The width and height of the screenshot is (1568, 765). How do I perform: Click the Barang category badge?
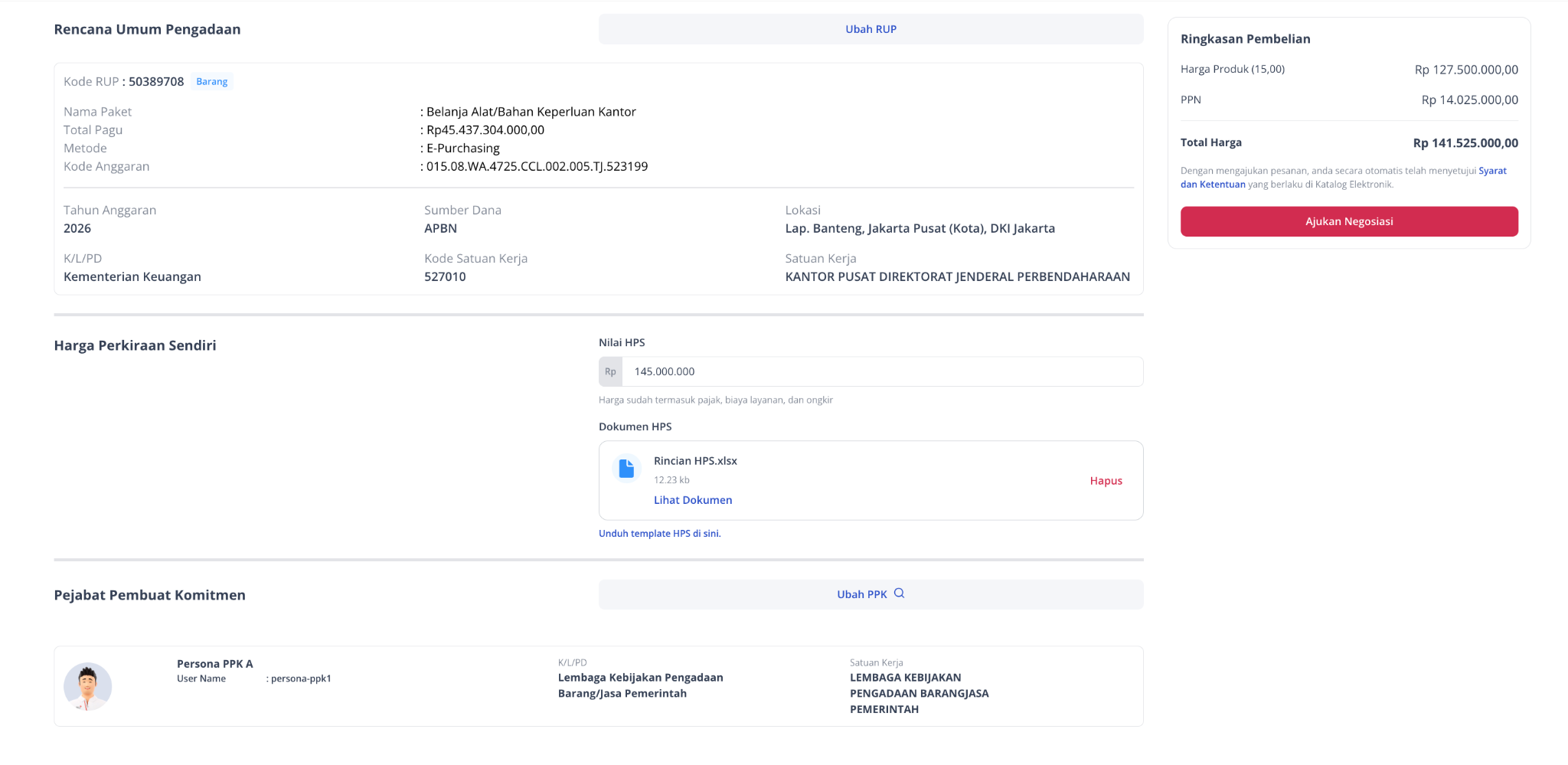coord(212,82)
